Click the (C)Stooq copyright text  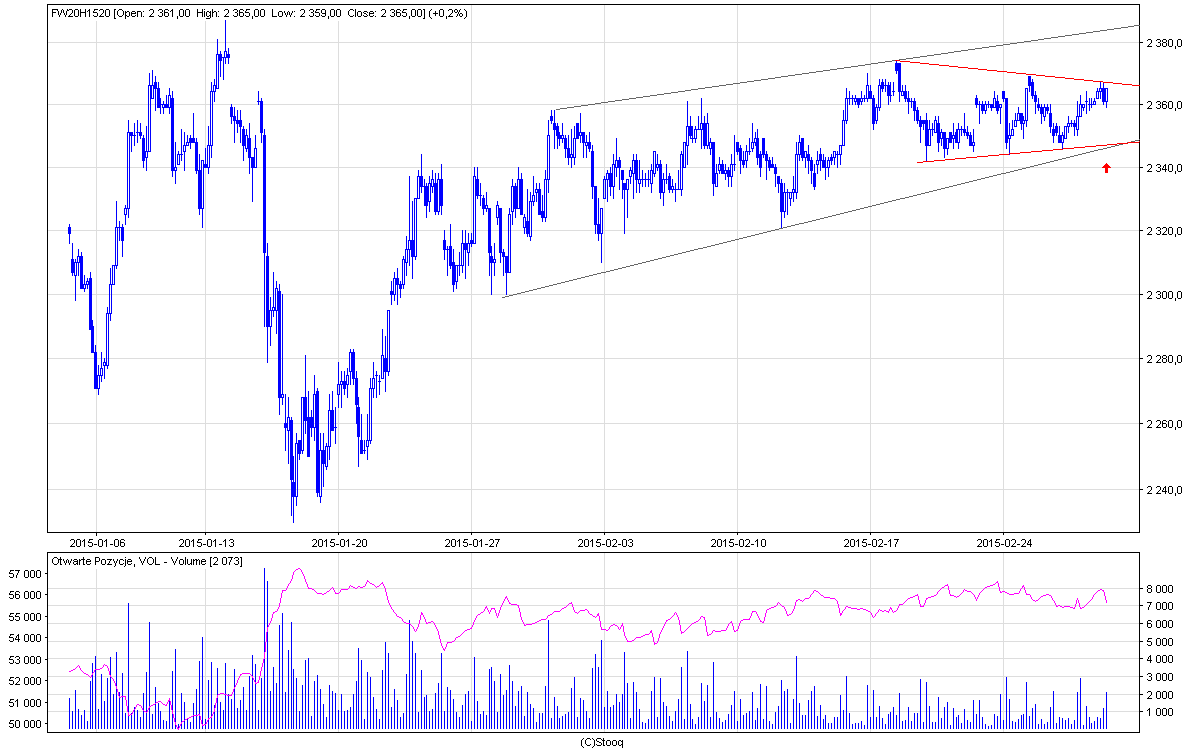tap(602, 742)
